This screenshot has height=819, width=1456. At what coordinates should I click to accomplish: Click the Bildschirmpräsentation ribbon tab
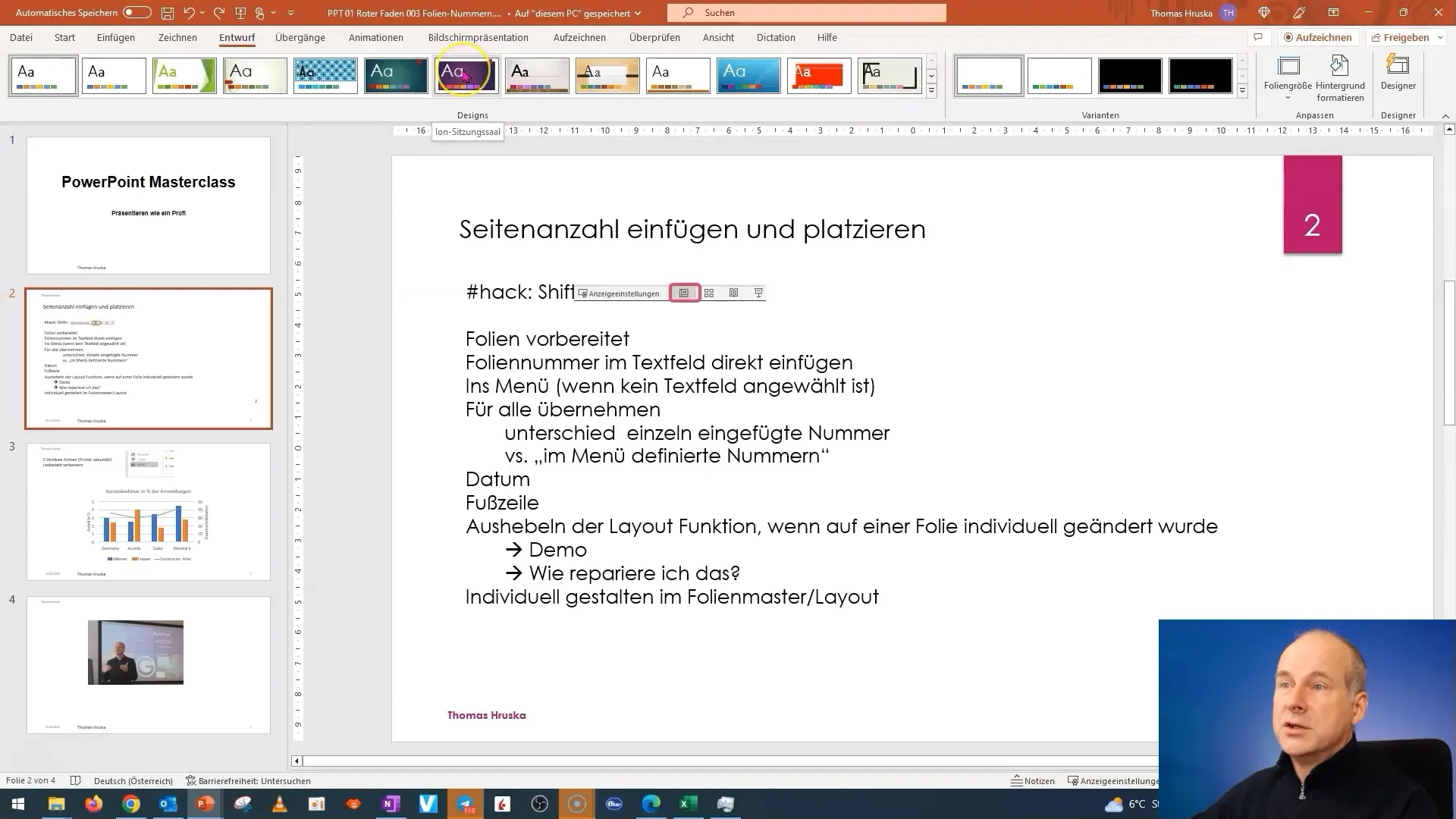478,37
